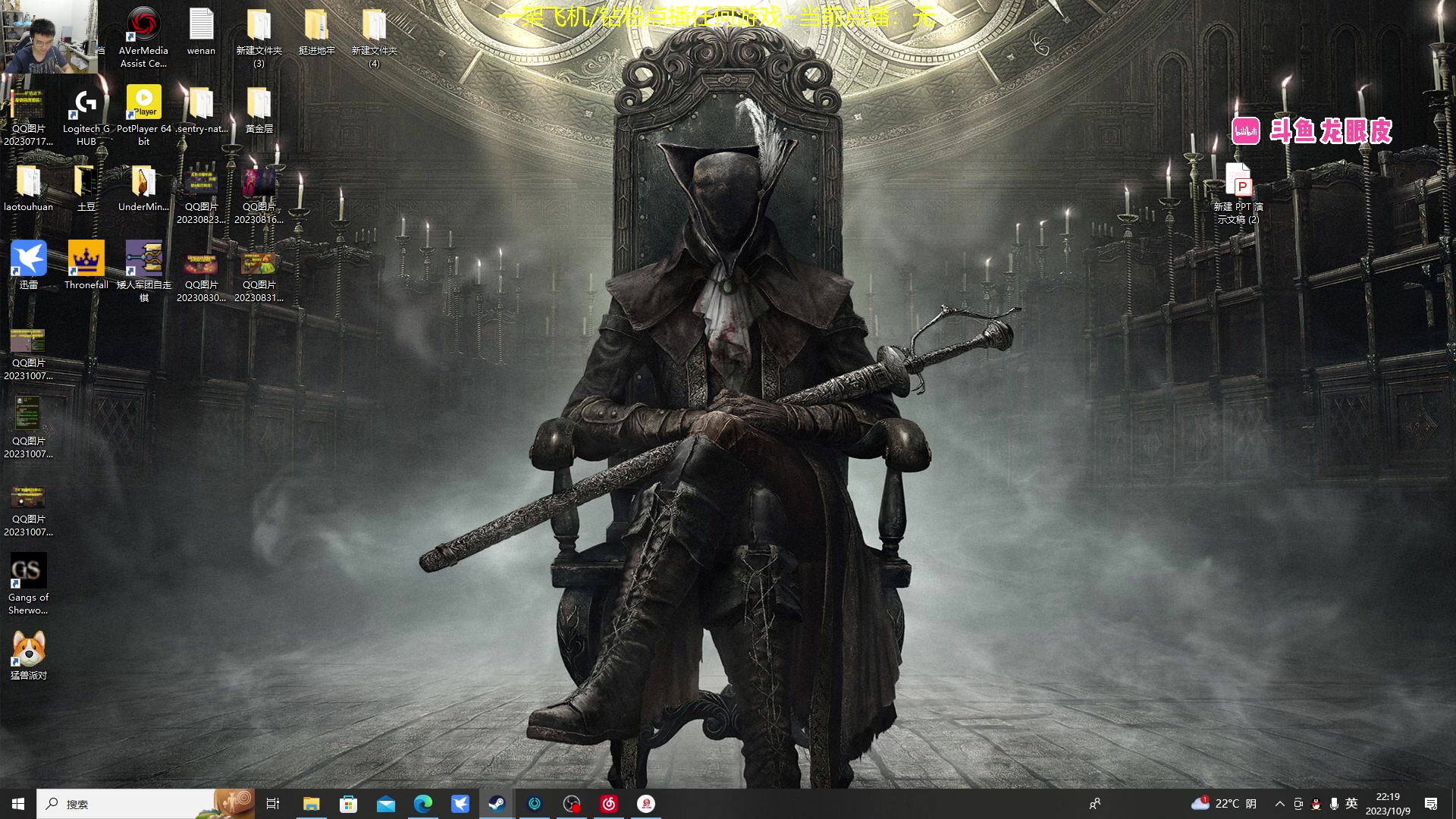Select the 新建文件夹 (3) folder
The width and height of the screenshot is (1456, 819).
tap(259, 38)
